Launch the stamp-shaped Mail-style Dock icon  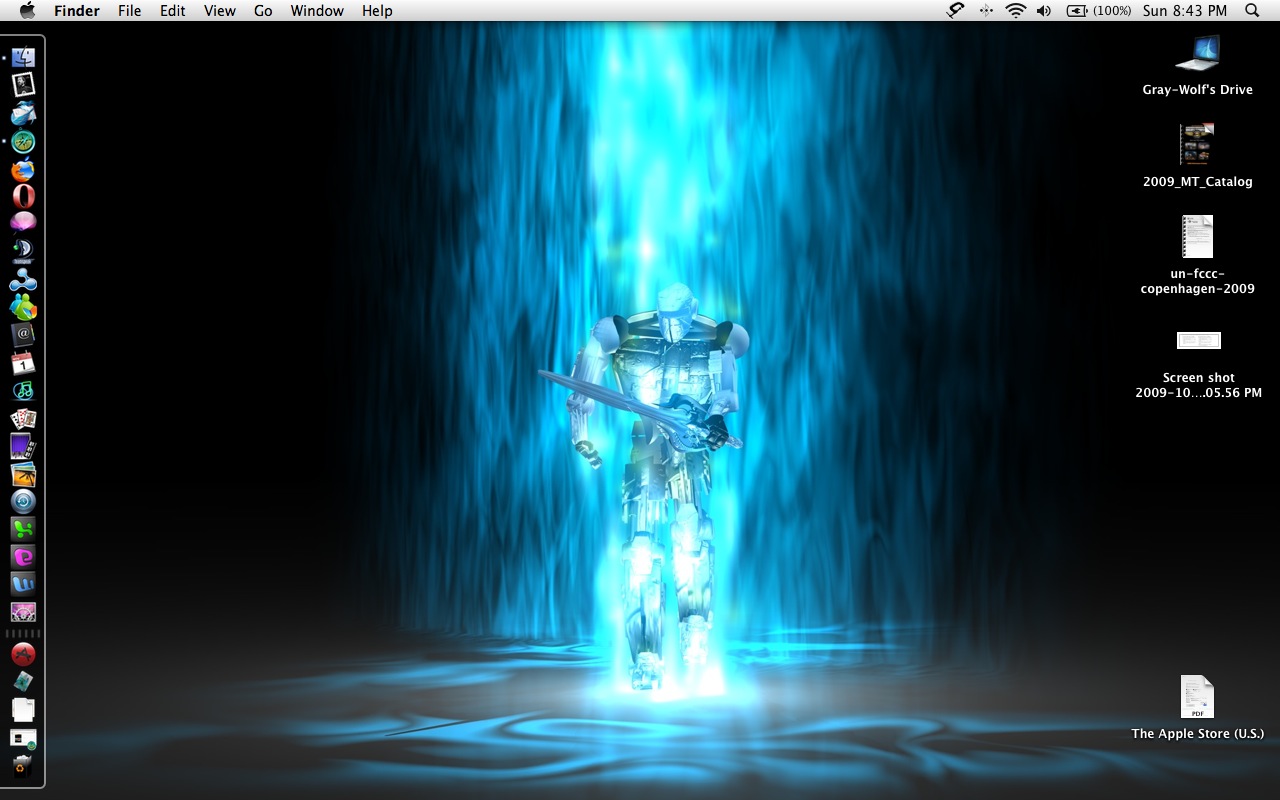pyautogui.click(x=23, y=85)
